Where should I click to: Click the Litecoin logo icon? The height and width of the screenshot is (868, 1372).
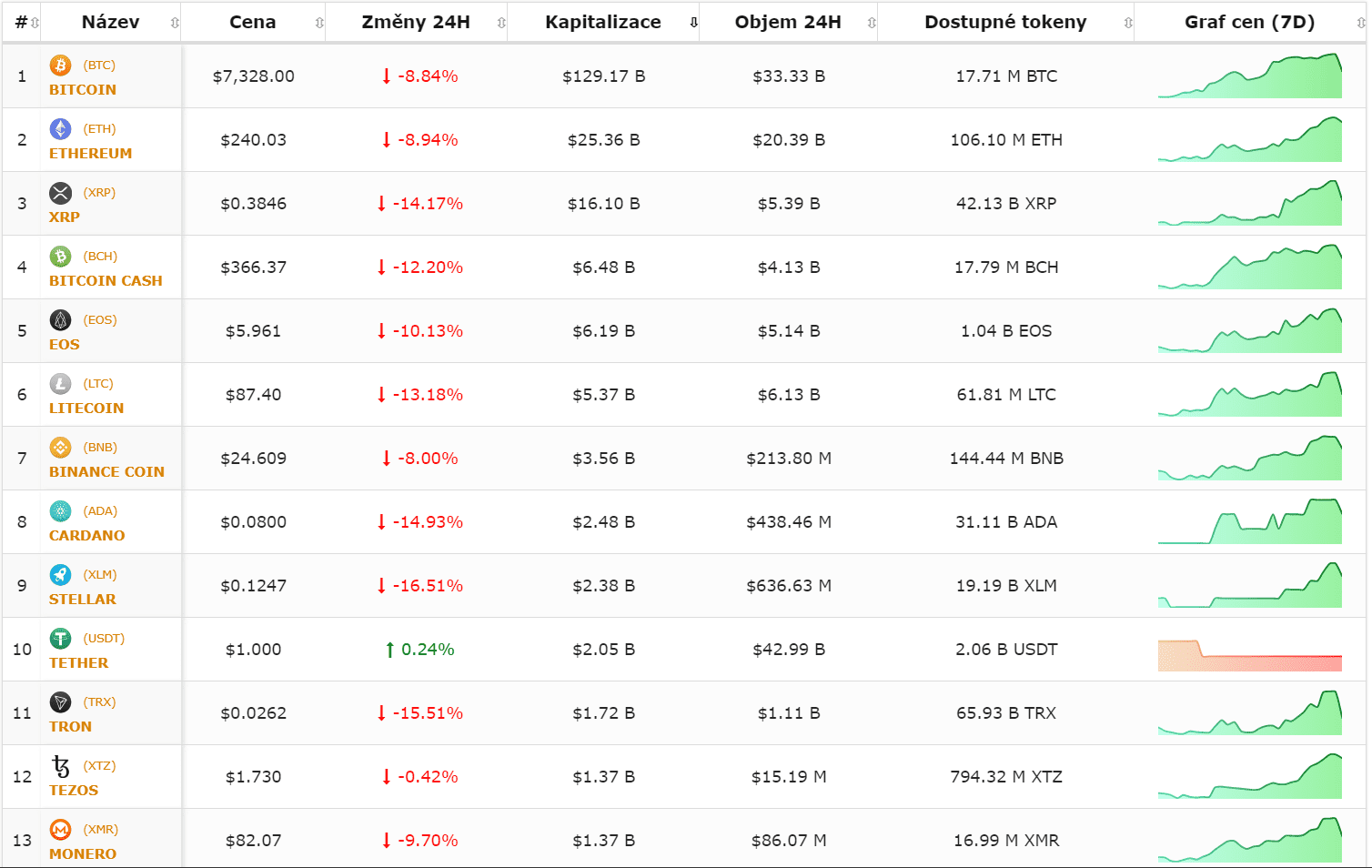pos(60,384)
